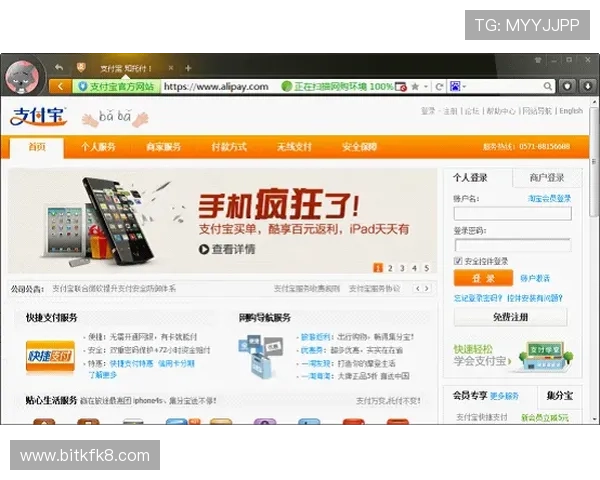Viewport: 600px width, 480px height.
Task: Open the 帮助中心 top link
Action: (501, 111)
